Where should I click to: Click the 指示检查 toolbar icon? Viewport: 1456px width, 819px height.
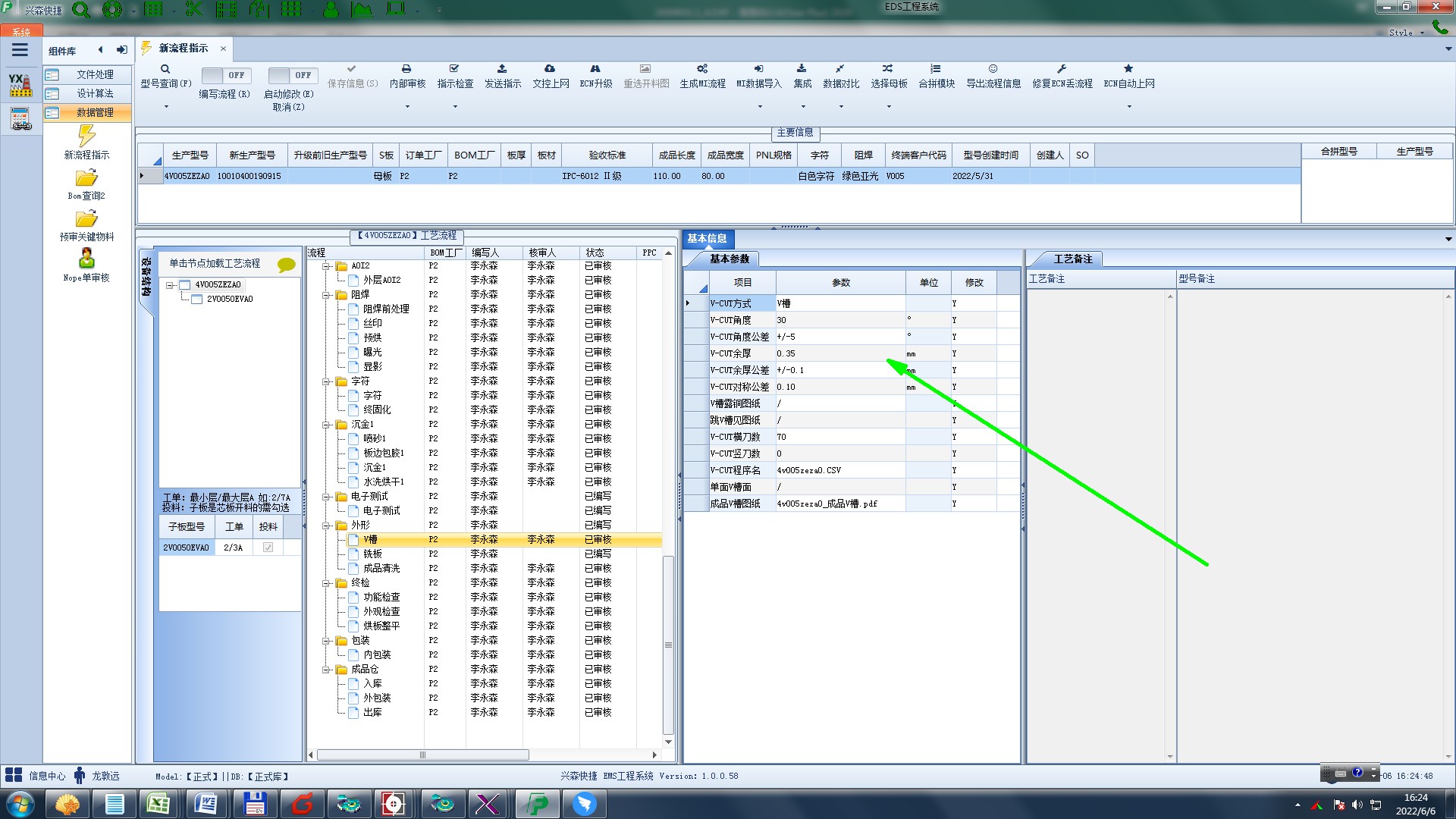point(454,69)
